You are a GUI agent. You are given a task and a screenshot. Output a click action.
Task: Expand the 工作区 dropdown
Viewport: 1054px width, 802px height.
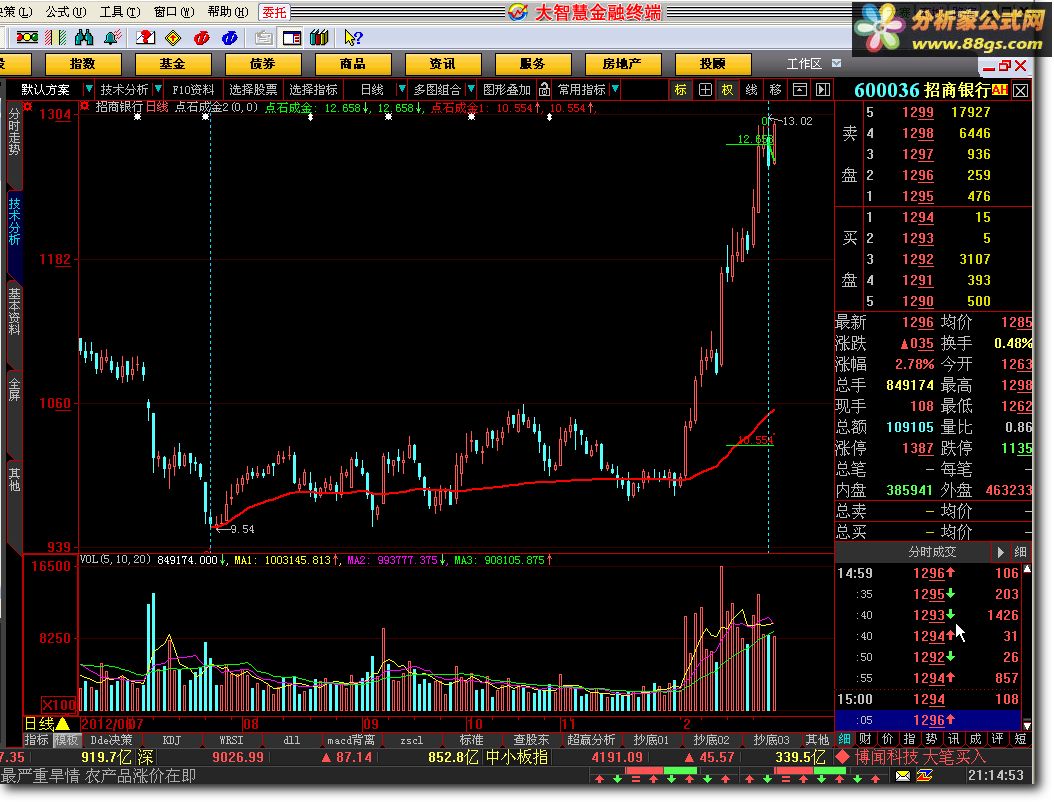(836, 63)
